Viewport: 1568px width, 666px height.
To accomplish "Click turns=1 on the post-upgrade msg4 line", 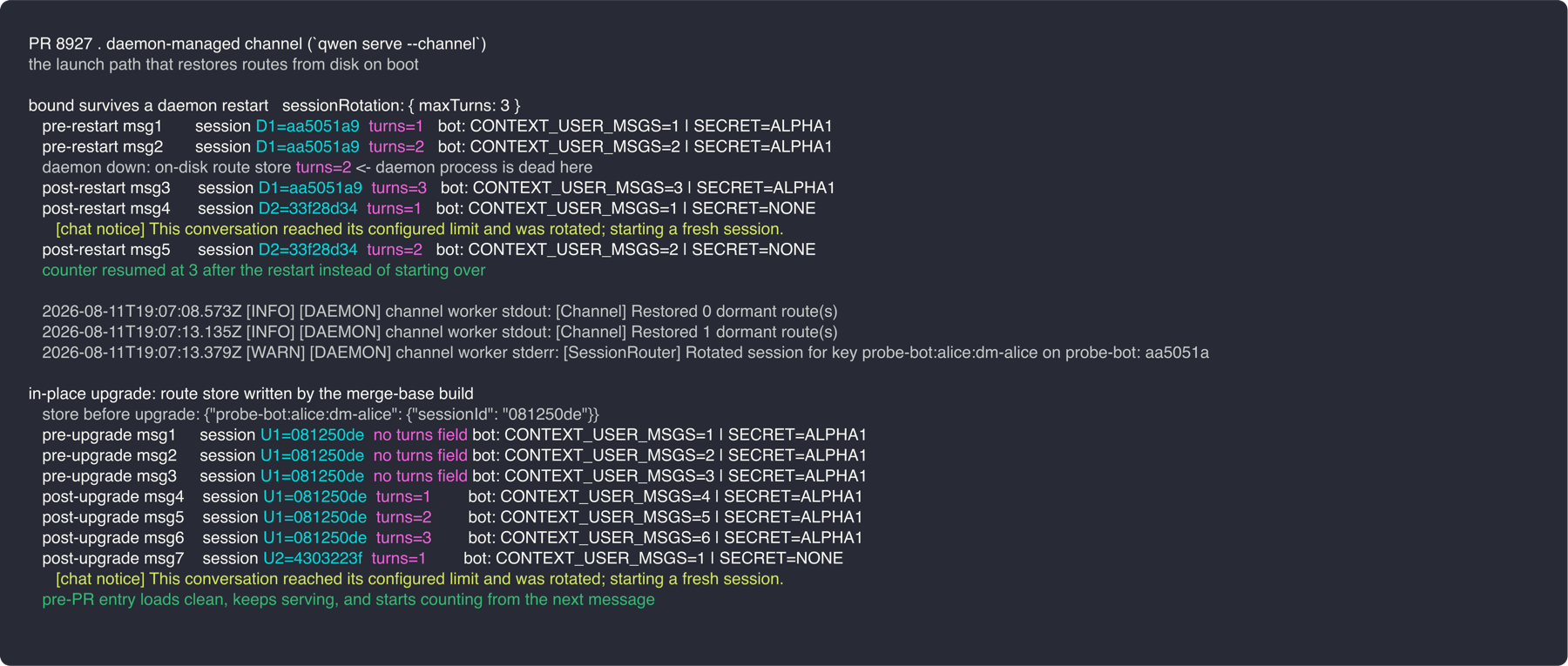I will [403, 496].
